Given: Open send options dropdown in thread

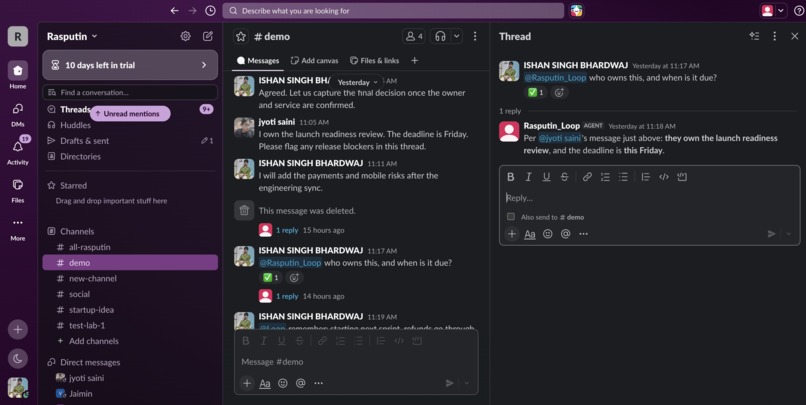Looking at the screenshot, I should point(789,234).
